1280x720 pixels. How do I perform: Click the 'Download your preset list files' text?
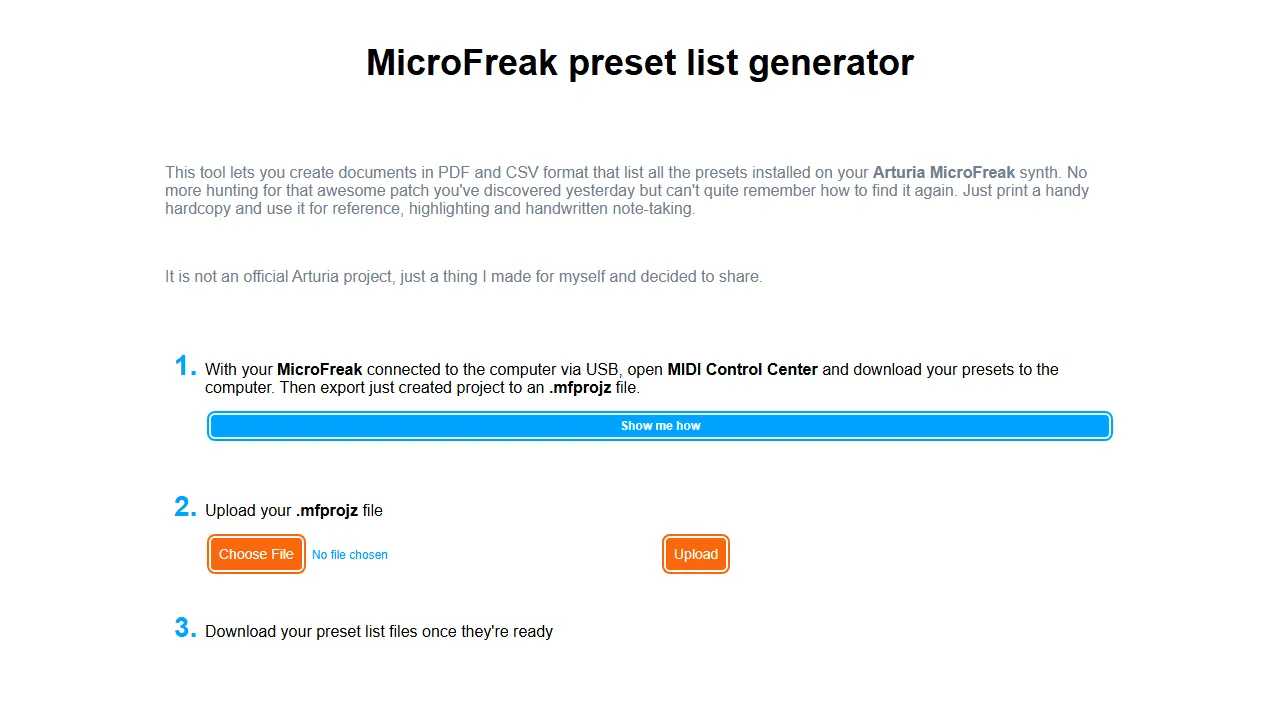(x=379, y=631)
